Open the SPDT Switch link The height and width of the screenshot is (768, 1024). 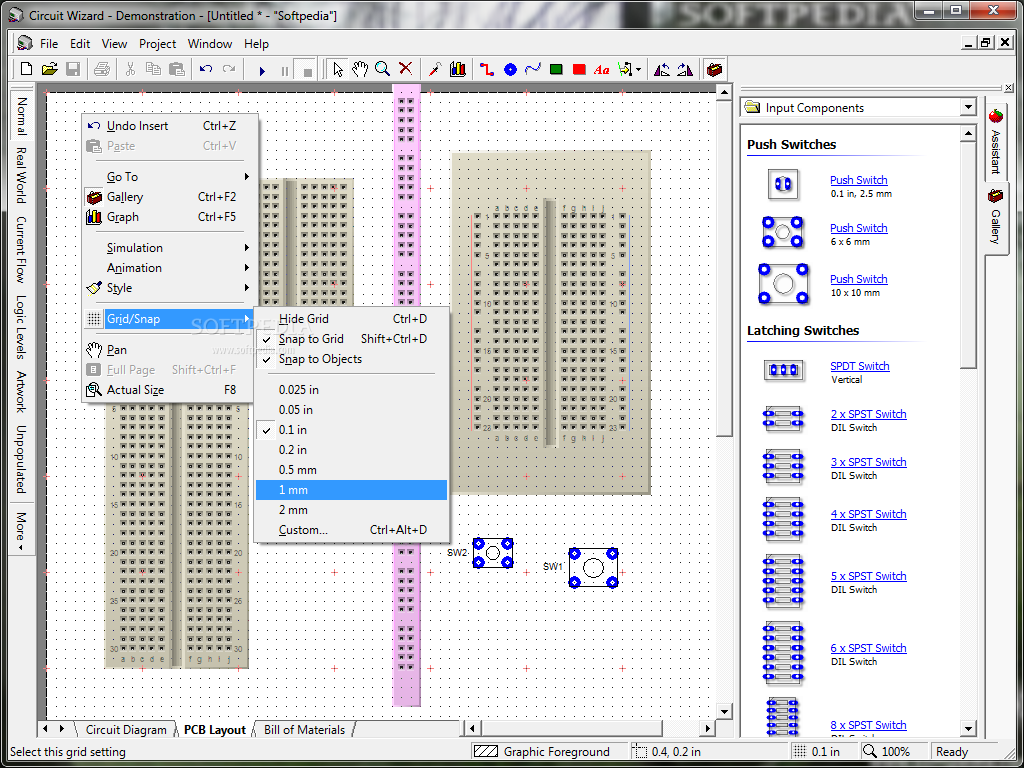tap(859, 366)
